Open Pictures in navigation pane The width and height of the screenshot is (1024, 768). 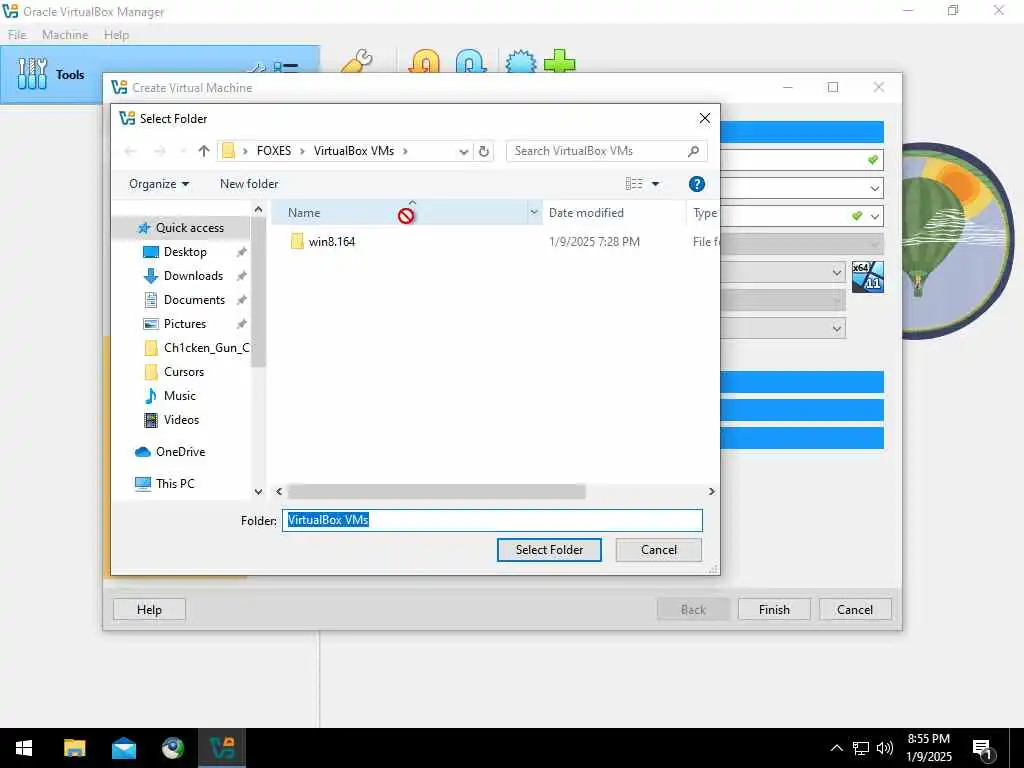(x=184, y=324)
